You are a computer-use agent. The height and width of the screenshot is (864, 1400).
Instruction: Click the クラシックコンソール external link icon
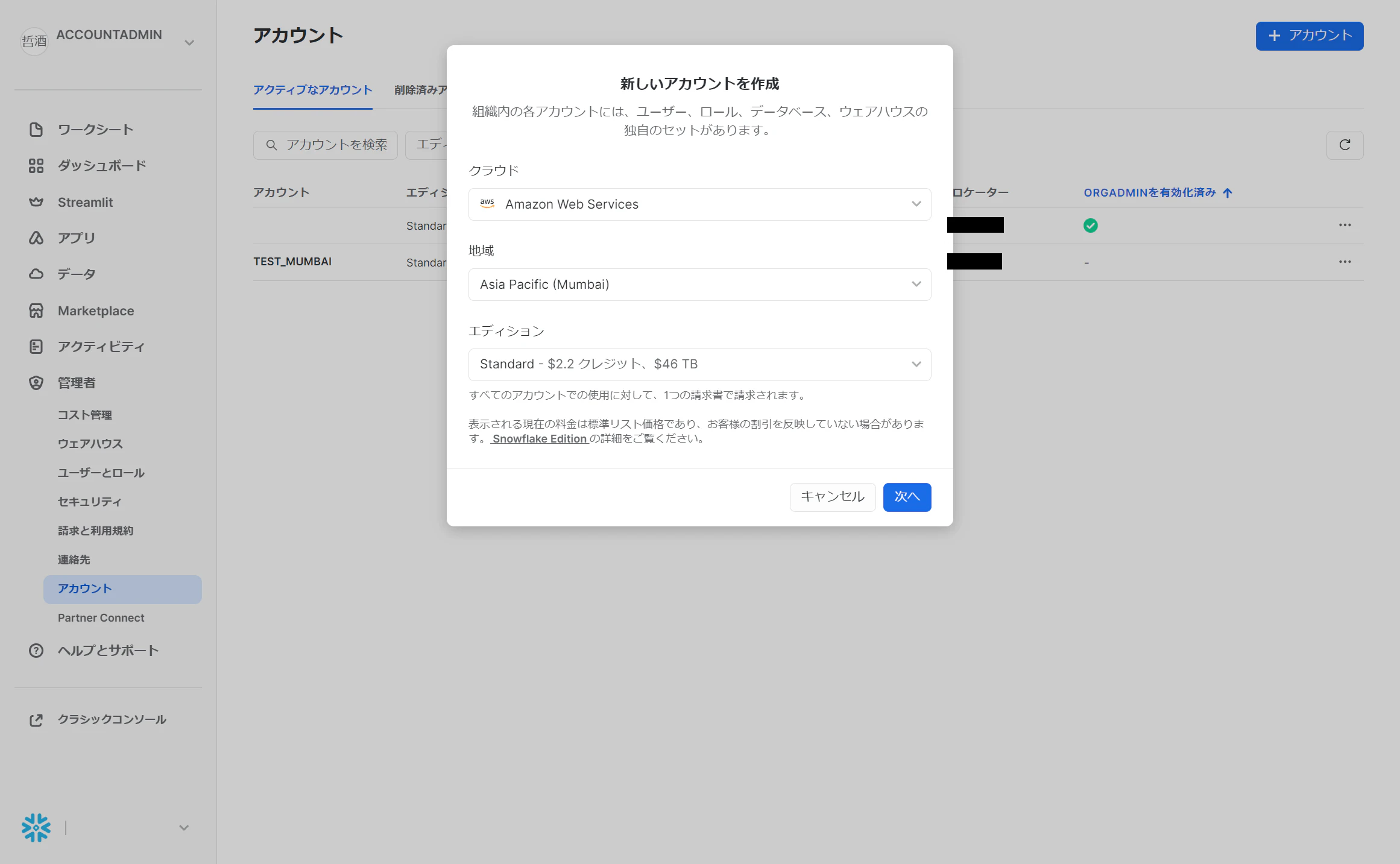36,720
